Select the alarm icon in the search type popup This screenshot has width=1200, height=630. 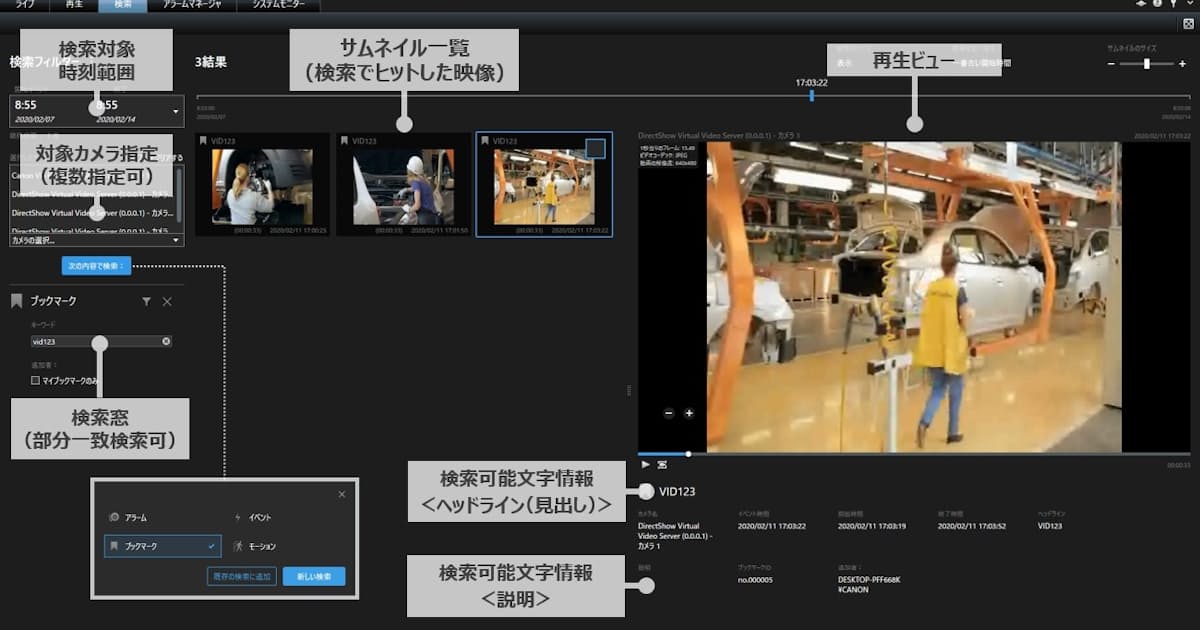tap(114, 517)
